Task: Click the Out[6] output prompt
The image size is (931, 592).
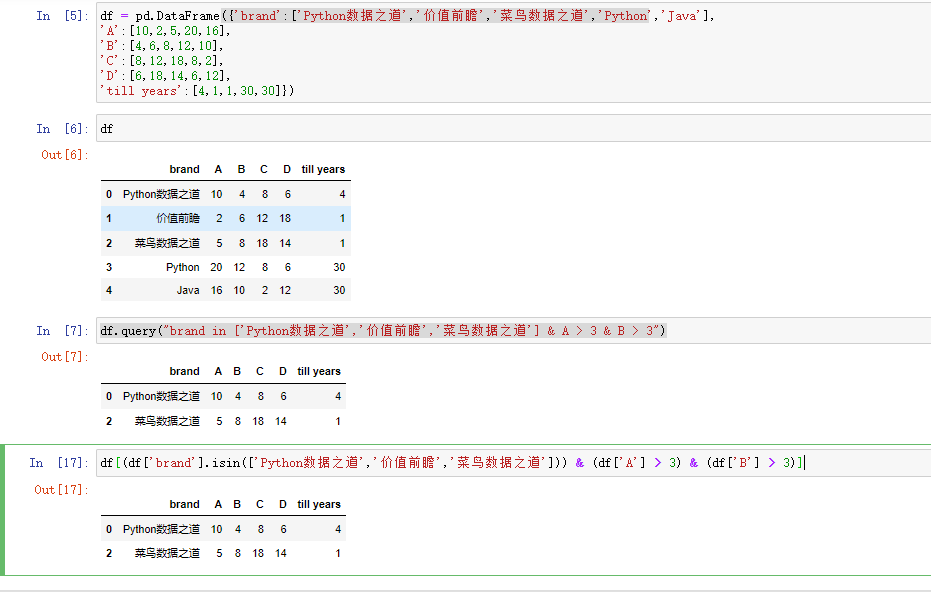Action: click(65, 155)
